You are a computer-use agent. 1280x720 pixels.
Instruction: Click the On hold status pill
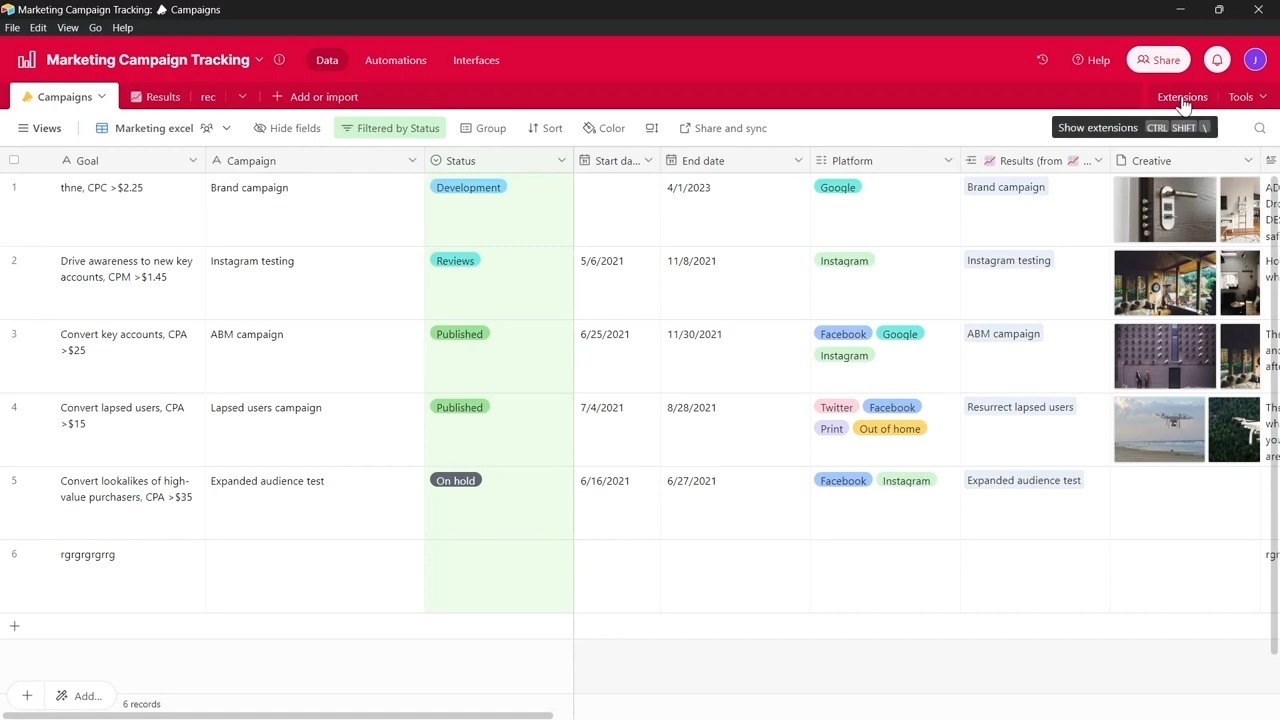click(456, 481)
